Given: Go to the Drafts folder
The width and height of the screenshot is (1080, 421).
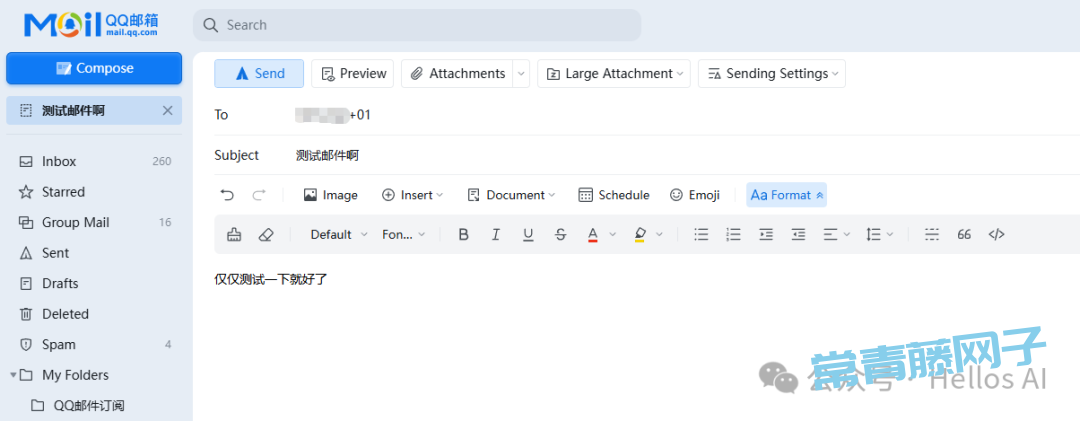Looking at the screenshot, I should coord(60,284).
